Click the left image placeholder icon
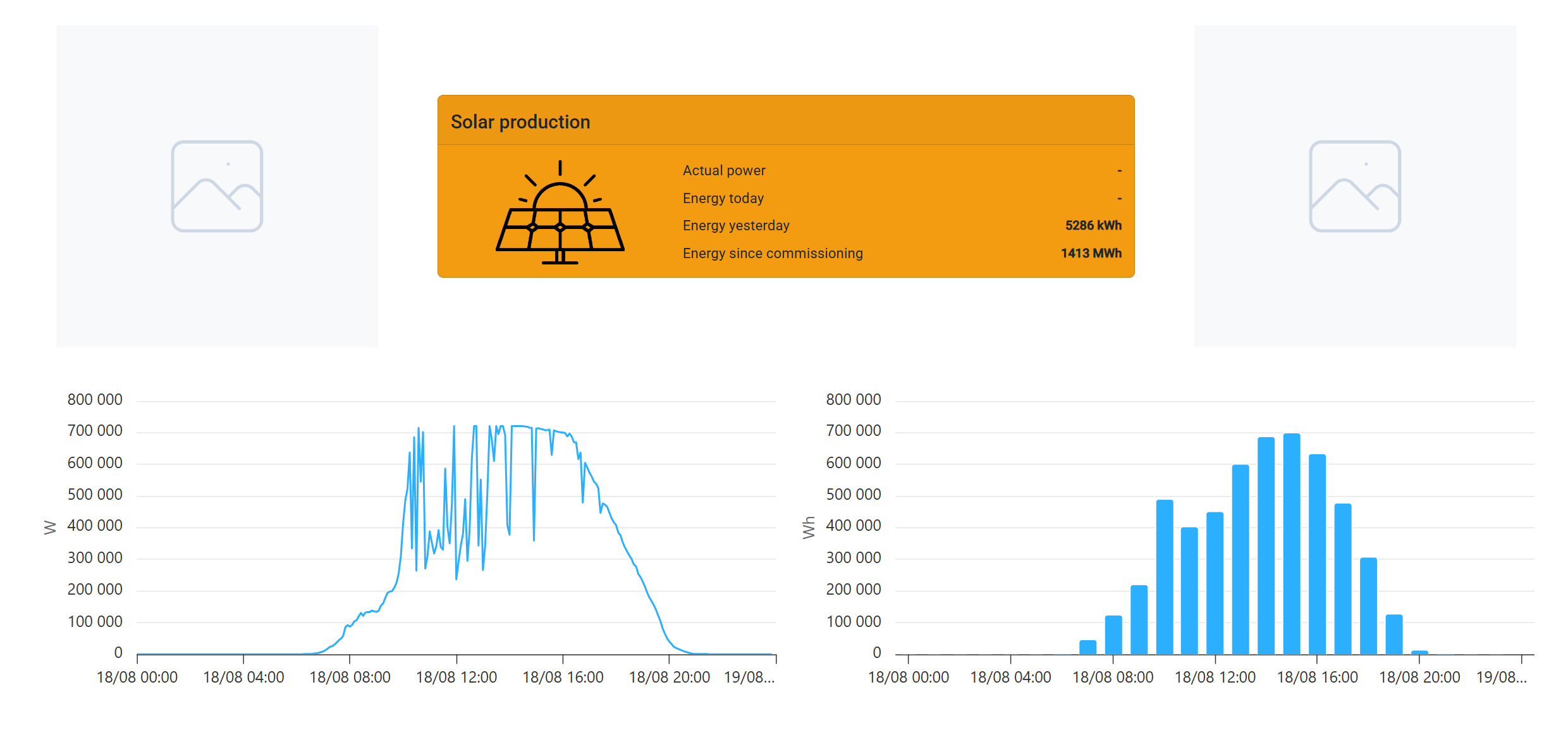Image resolution: width=1568 pixels, height=756 pixels. click(x=217, y=186)
